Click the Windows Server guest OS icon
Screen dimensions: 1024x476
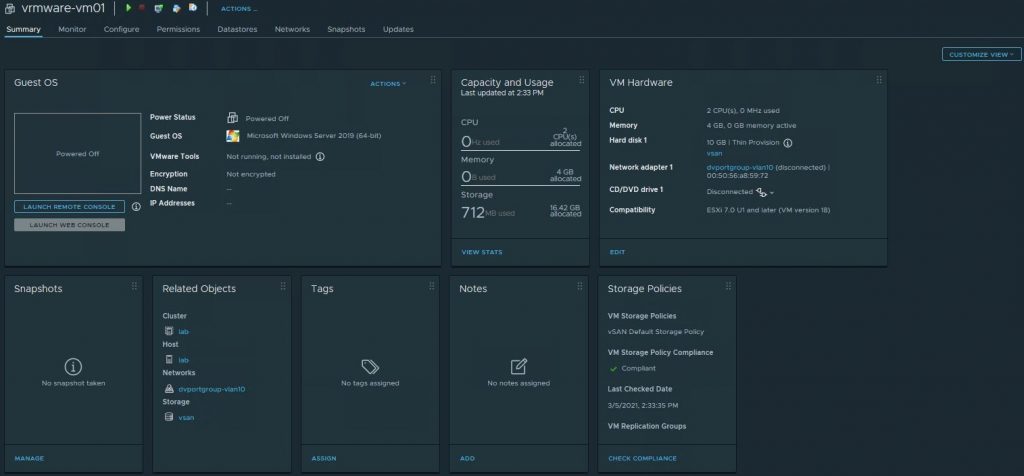pyautogui.click(x=232, y=136)
